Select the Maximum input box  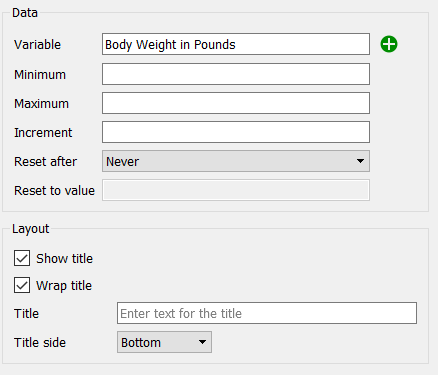coord(236,103)
